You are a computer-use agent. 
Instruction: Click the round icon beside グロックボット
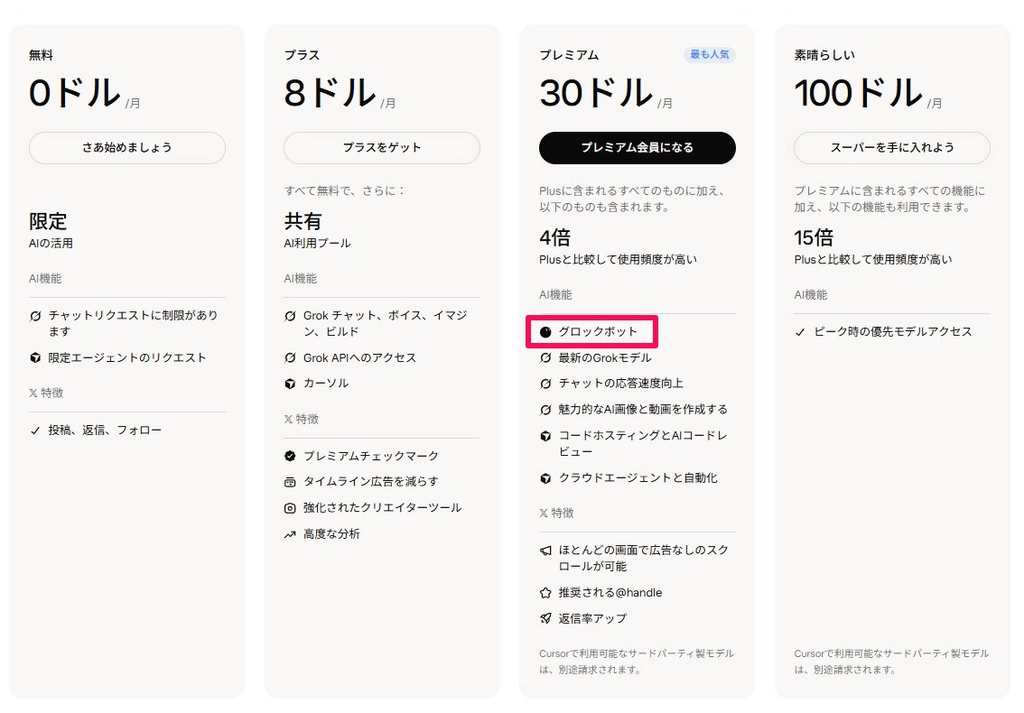[x=545, y=332]
